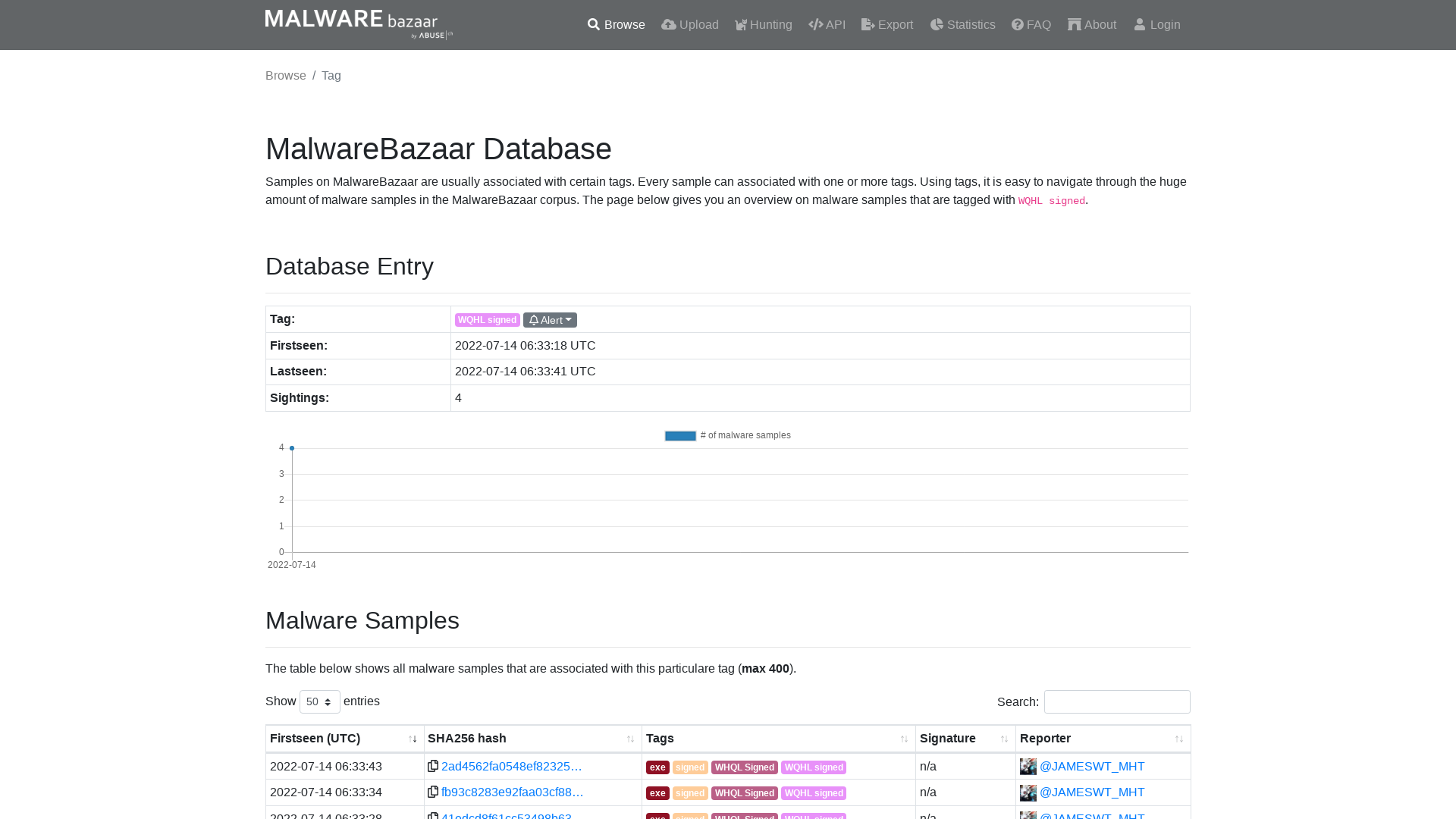The width and height of the screenshot is (1456, 819).
Task: Click the magnifier Browse icon in navbar
Action: [x=594, y=24]
